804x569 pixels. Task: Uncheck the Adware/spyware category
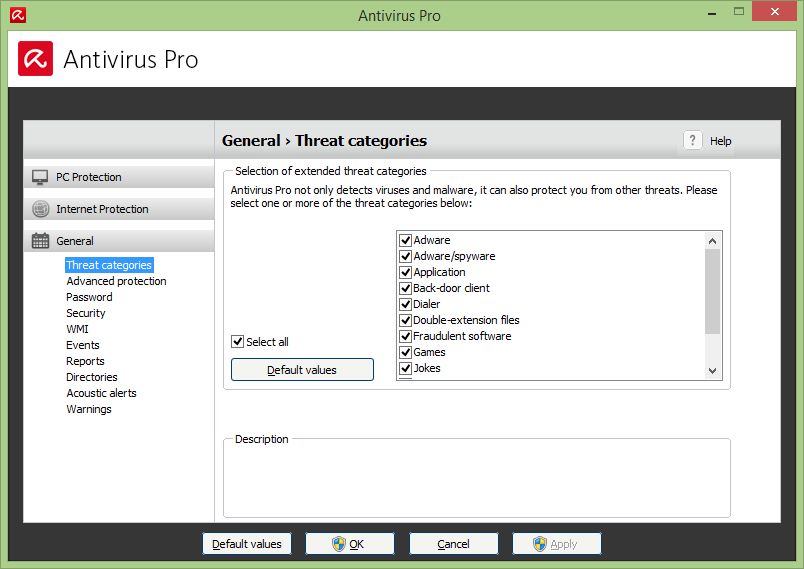coord(406,256)
